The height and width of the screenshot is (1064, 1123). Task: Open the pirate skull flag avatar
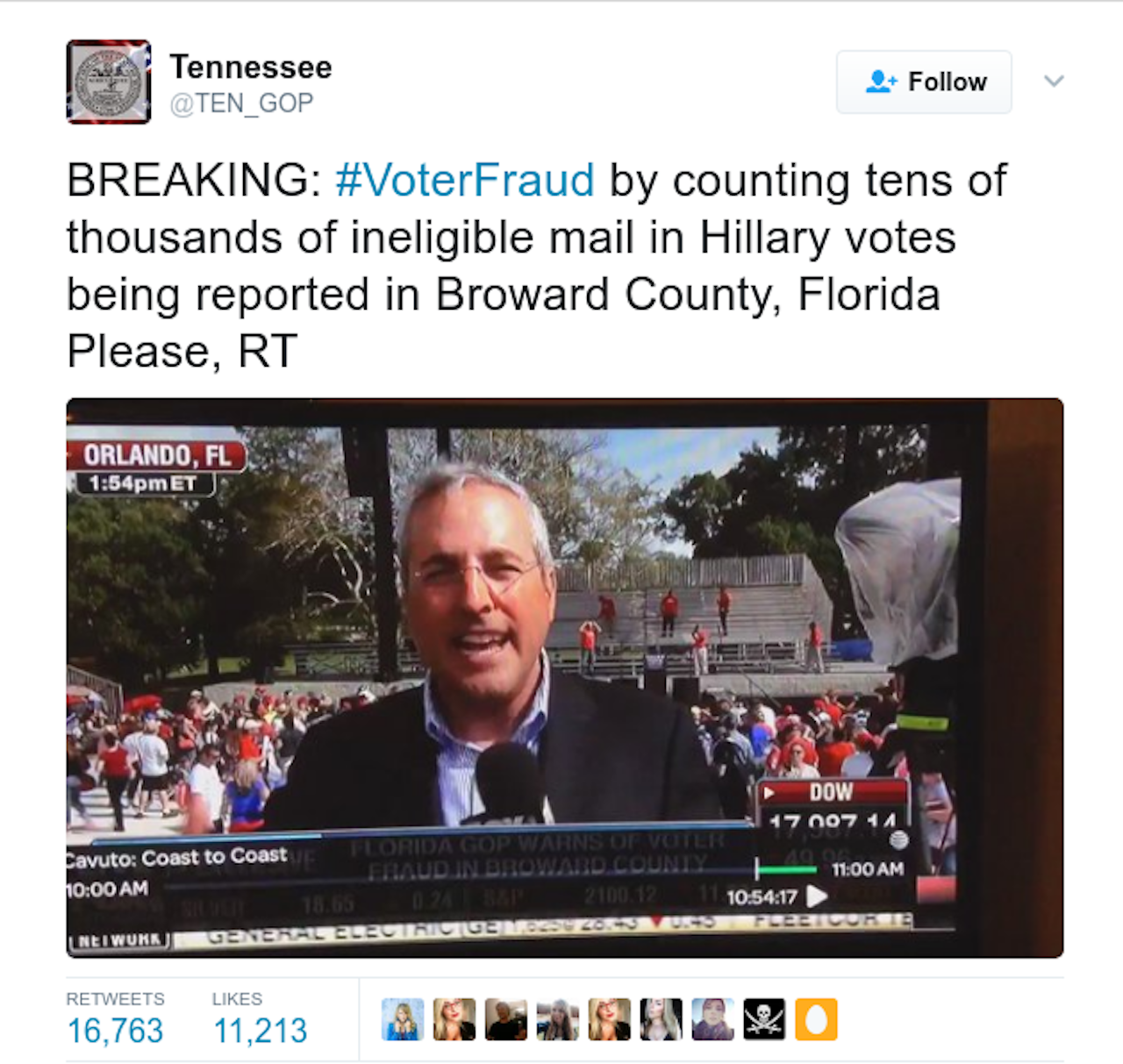[x=765, y=1019]
